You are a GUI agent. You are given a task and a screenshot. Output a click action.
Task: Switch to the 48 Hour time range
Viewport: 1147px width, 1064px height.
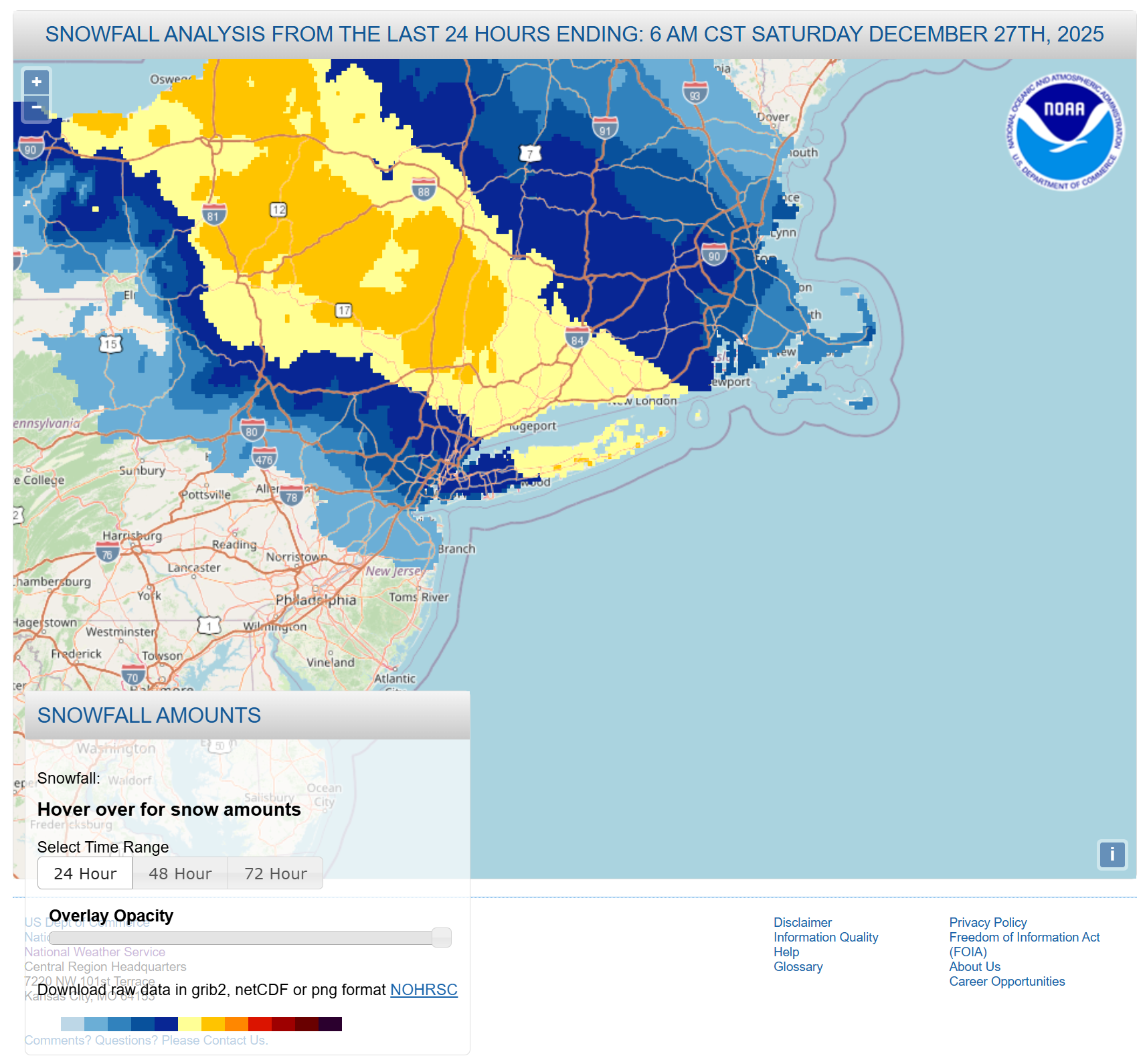pos(180,874)
